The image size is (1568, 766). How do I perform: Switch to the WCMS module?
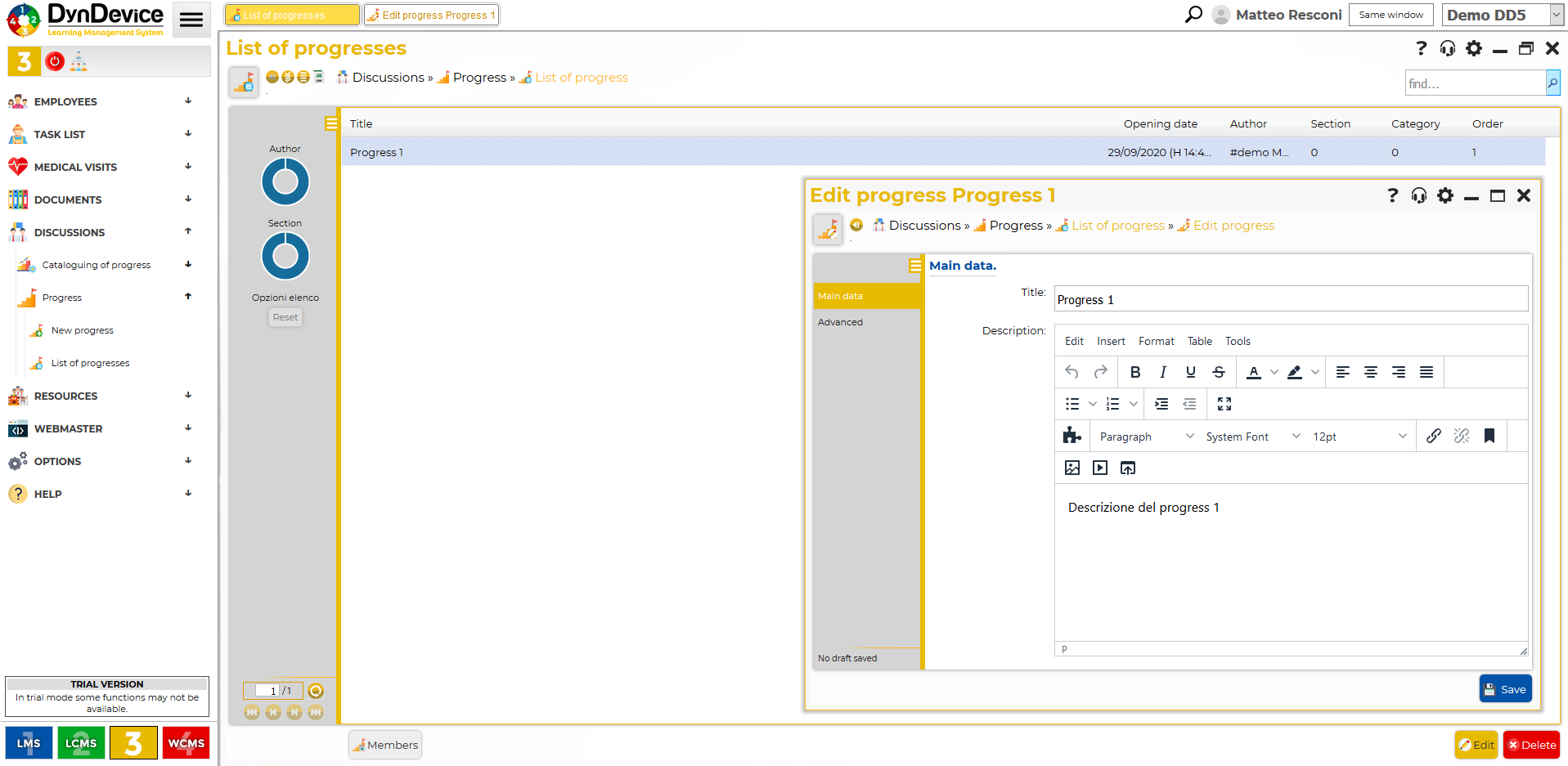pos(186,743)
